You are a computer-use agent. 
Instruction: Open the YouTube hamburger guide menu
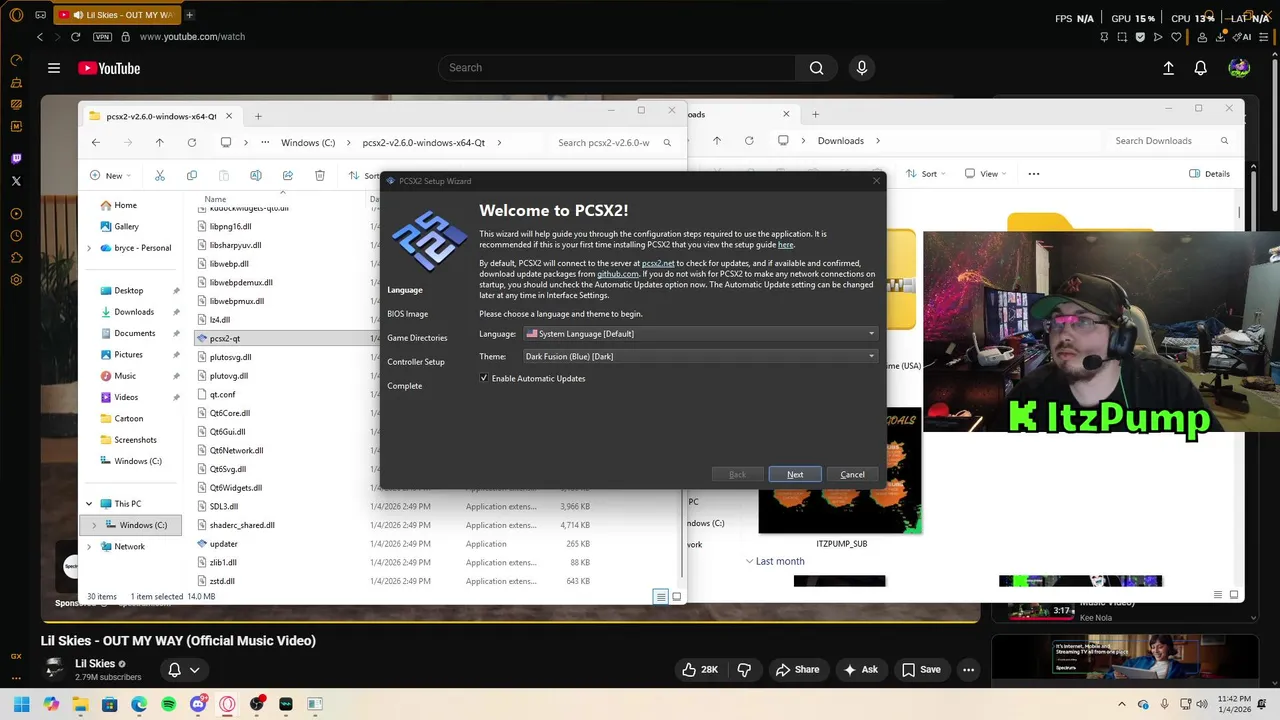54,68
